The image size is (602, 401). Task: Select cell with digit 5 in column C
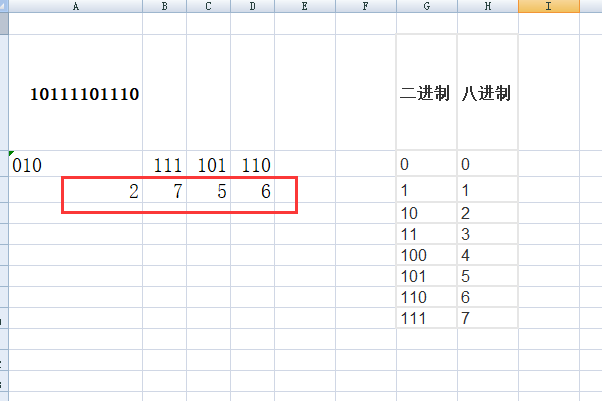tap(208, 190)
